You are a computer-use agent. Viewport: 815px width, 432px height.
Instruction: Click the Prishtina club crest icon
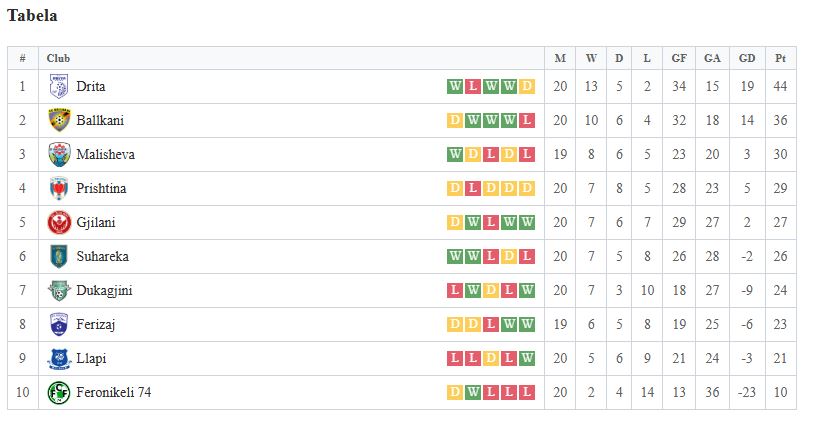click(59, 189)
